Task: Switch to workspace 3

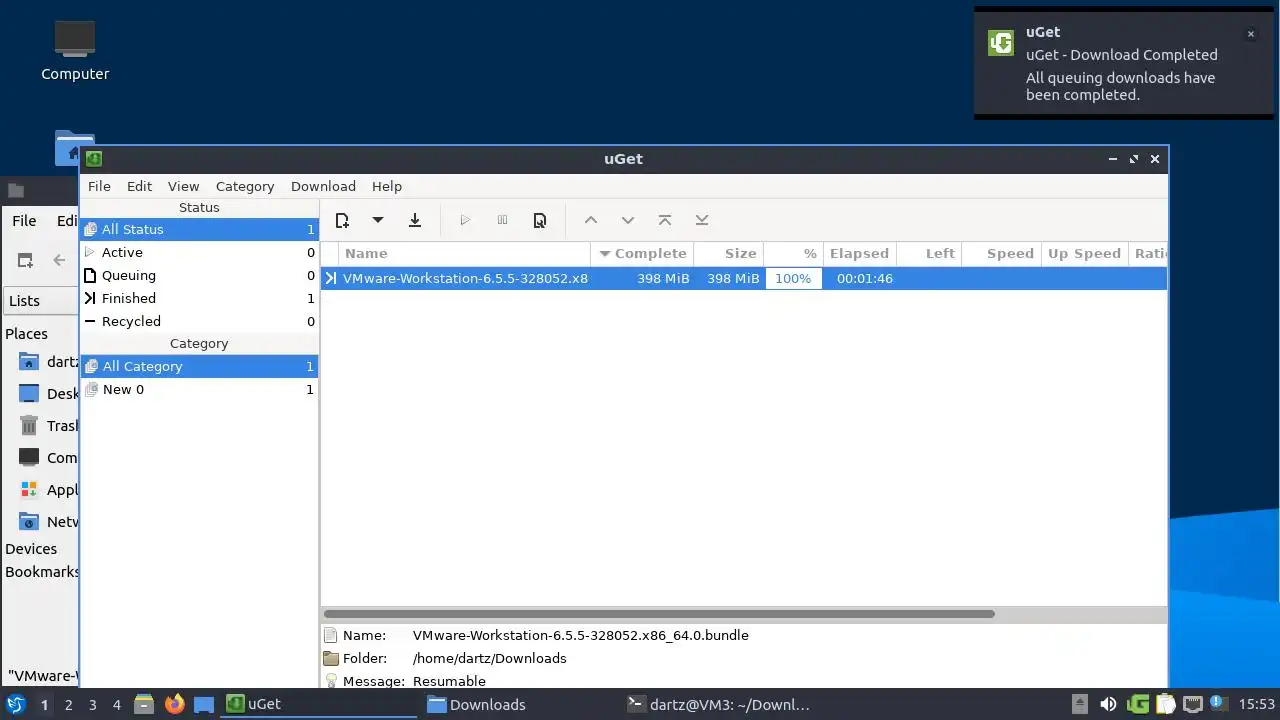Action: [92, 705]
